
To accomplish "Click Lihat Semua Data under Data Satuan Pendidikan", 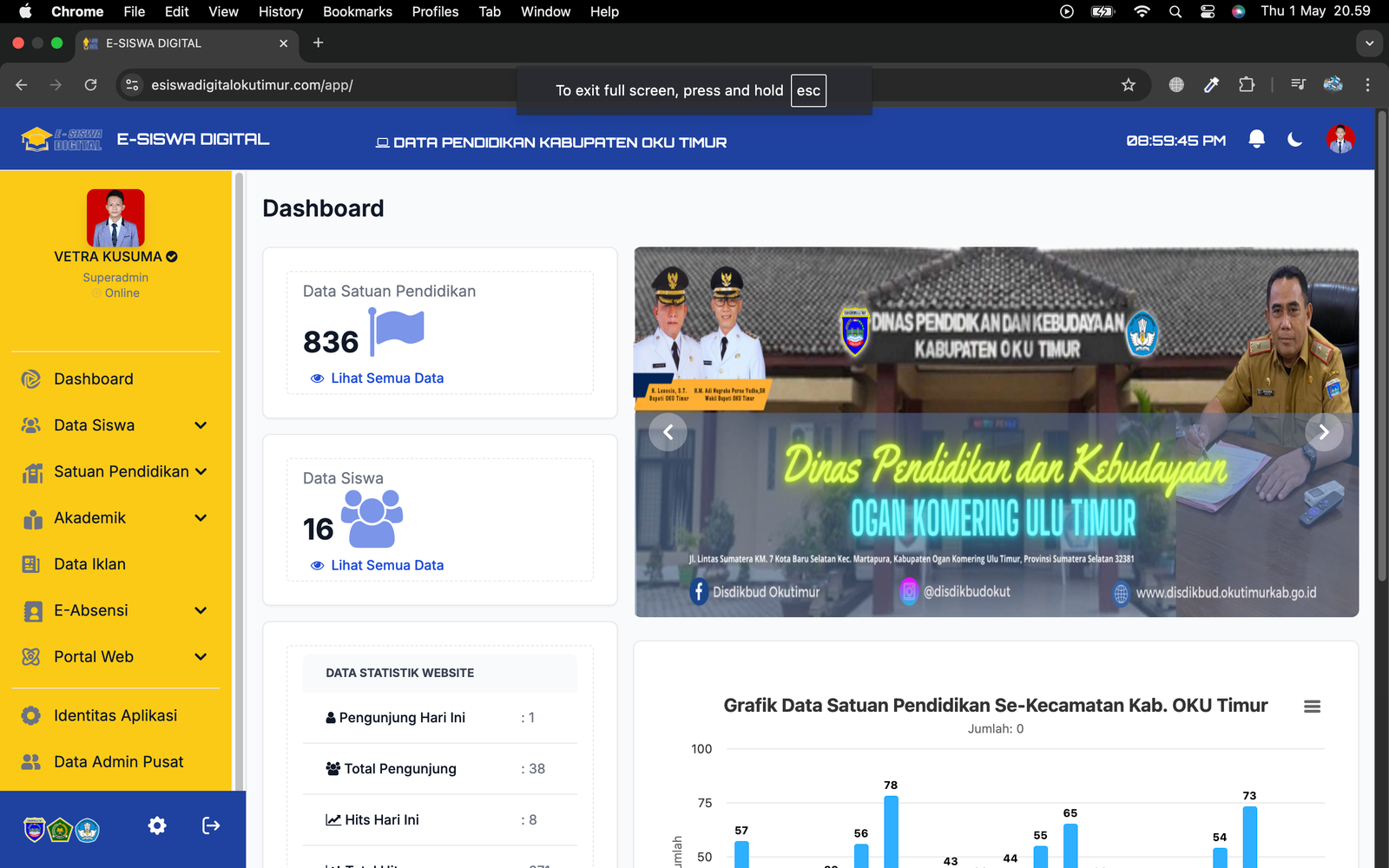I will pyautogui.click(x=386, y=378).
